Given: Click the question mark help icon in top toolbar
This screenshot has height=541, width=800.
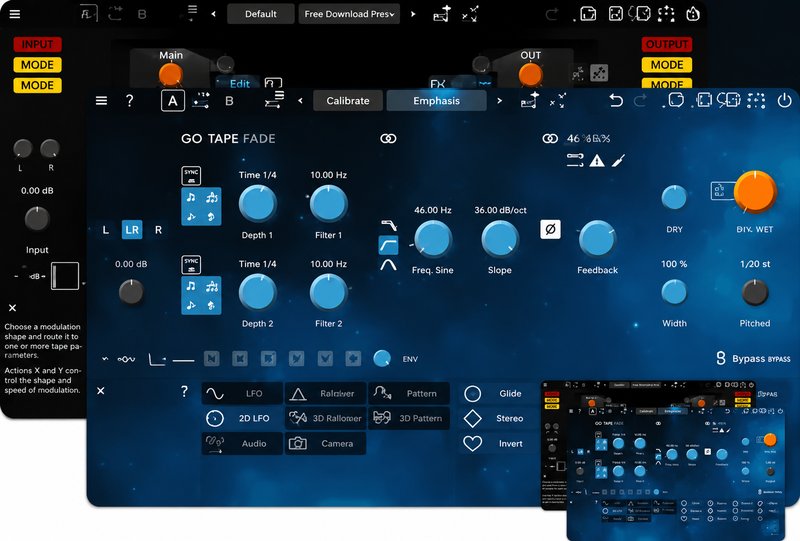Looking at the screenshot, I should pos(130,101).
